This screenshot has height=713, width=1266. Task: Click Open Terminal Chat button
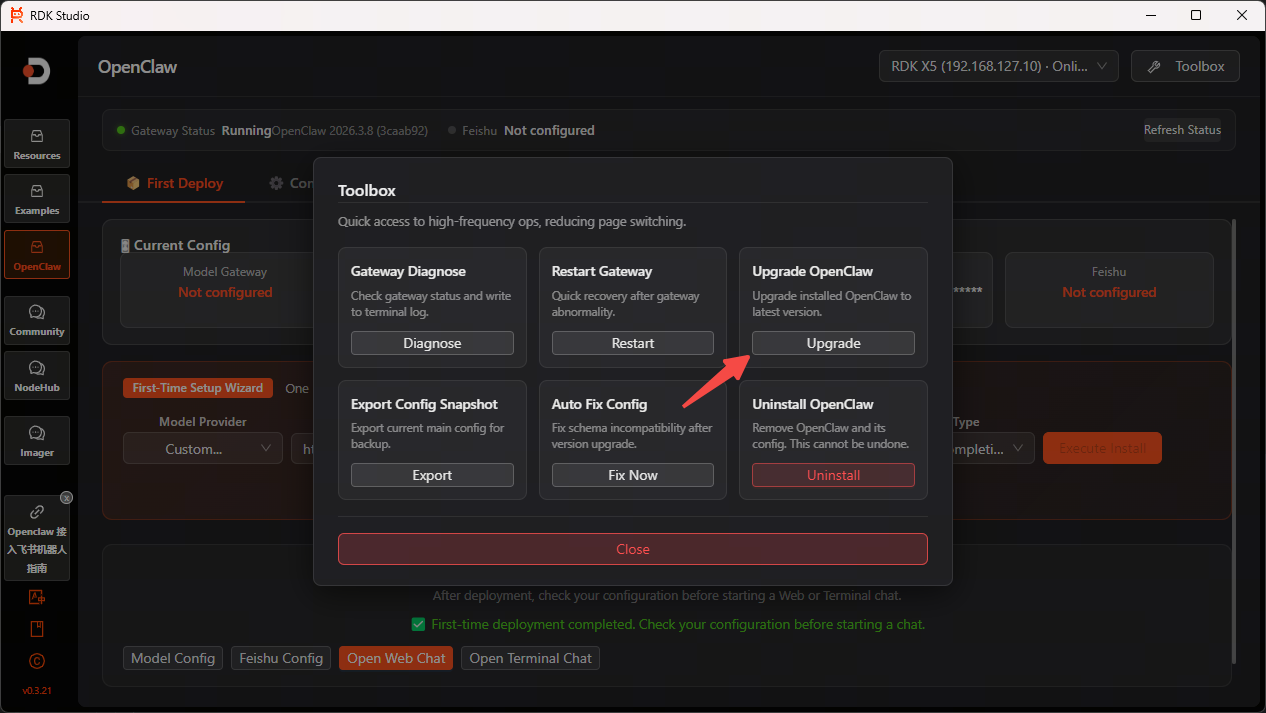click(x=530, y=658)
